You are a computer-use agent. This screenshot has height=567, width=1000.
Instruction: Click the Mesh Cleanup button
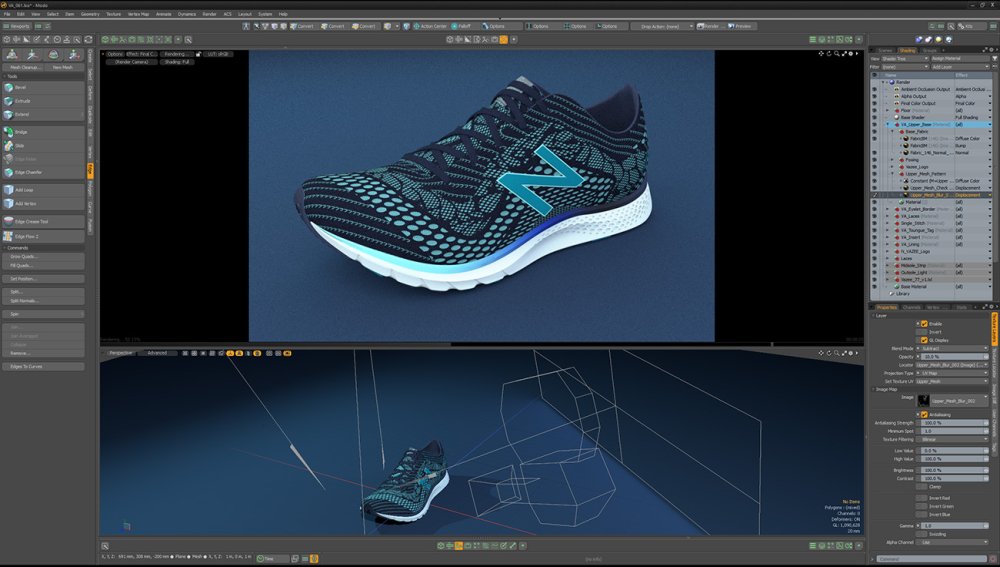[x=24, y=67]
